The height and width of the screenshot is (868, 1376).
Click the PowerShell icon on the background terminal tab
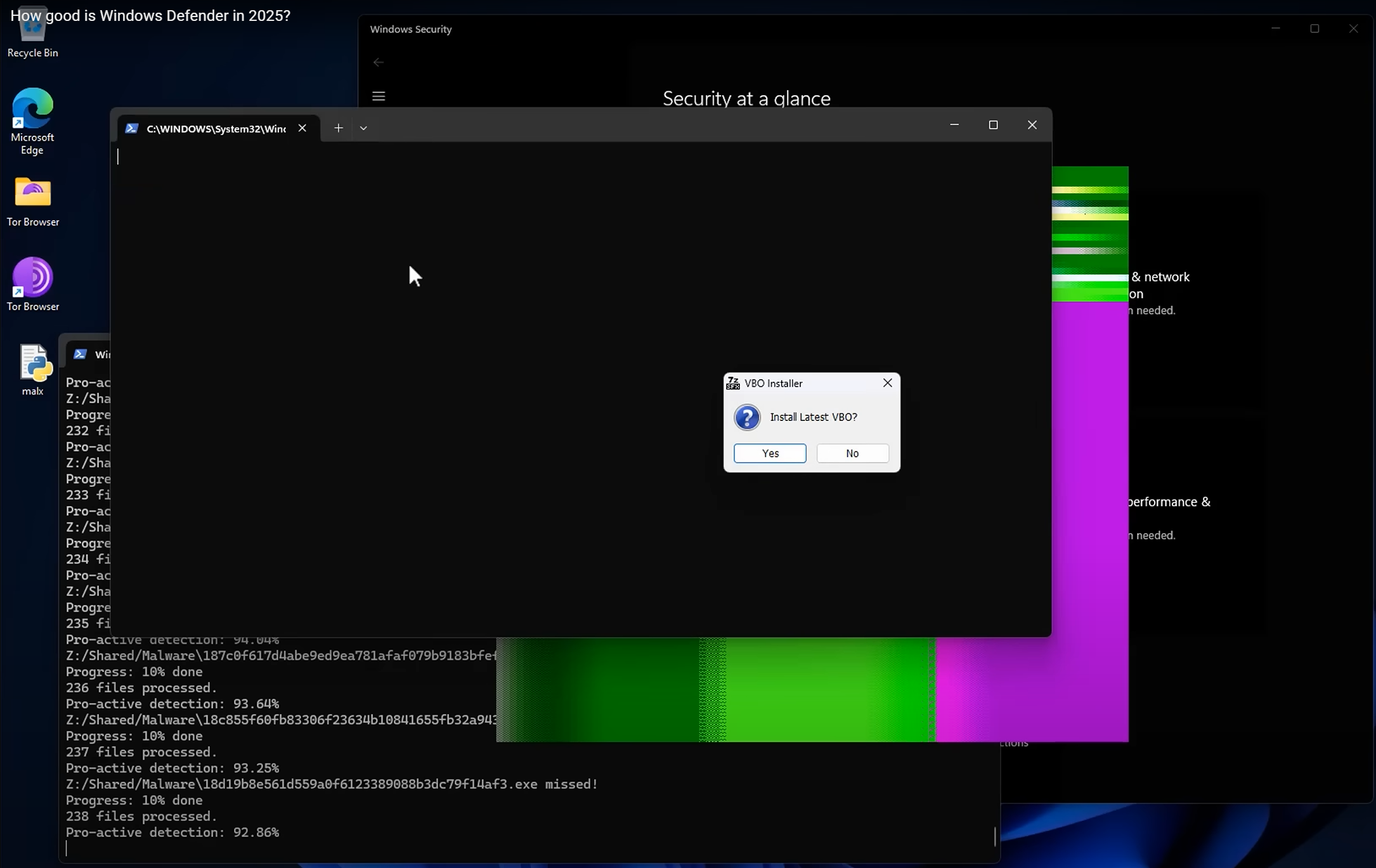(80, 354)
